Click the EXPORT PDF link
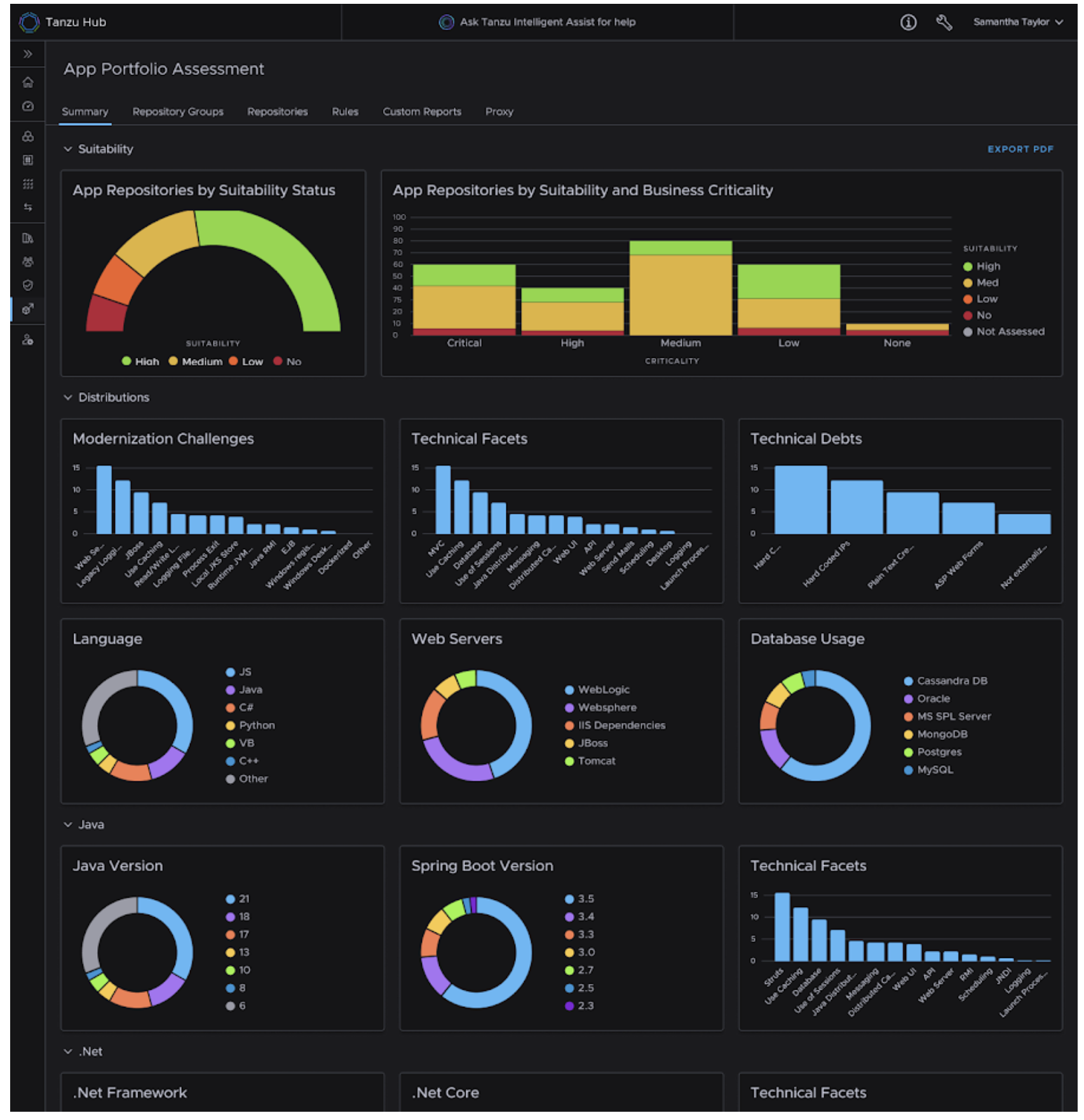The width and height of the screenshot is (1084, 1120). tap(1020, 149)
